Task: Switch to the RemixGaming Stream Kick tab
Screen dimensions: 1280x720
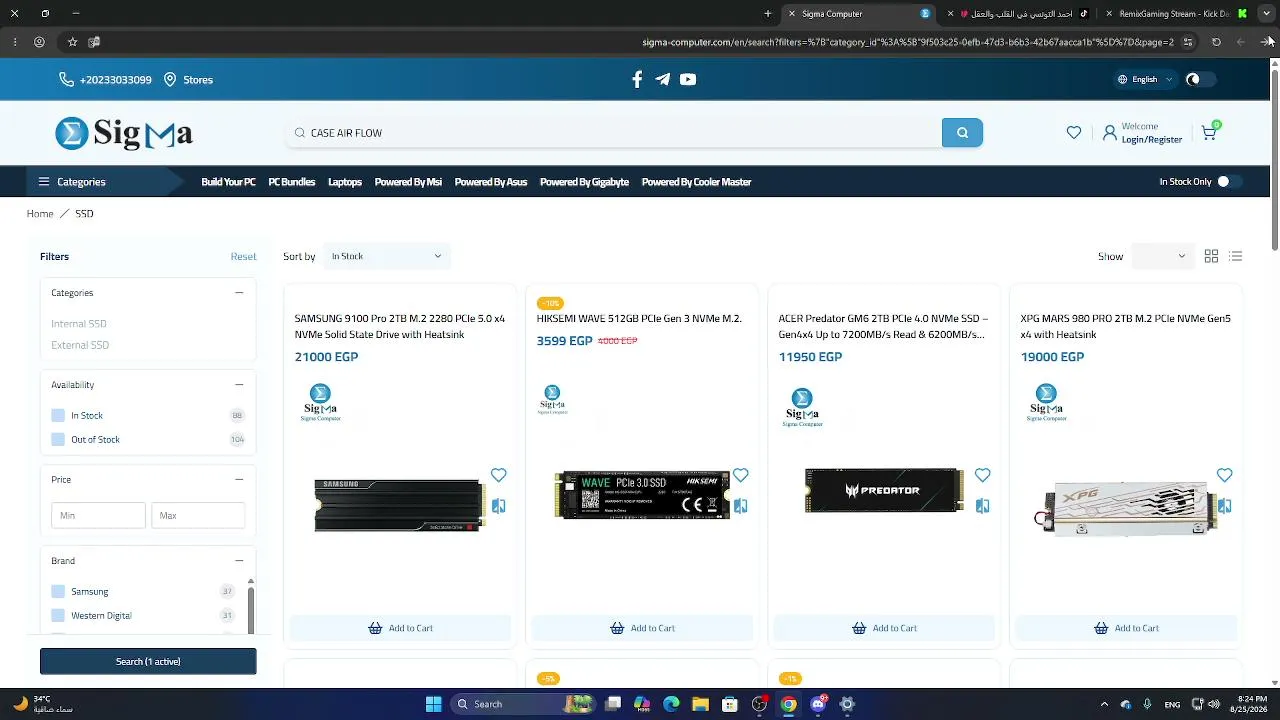Action: click(x=1177, y=14)
